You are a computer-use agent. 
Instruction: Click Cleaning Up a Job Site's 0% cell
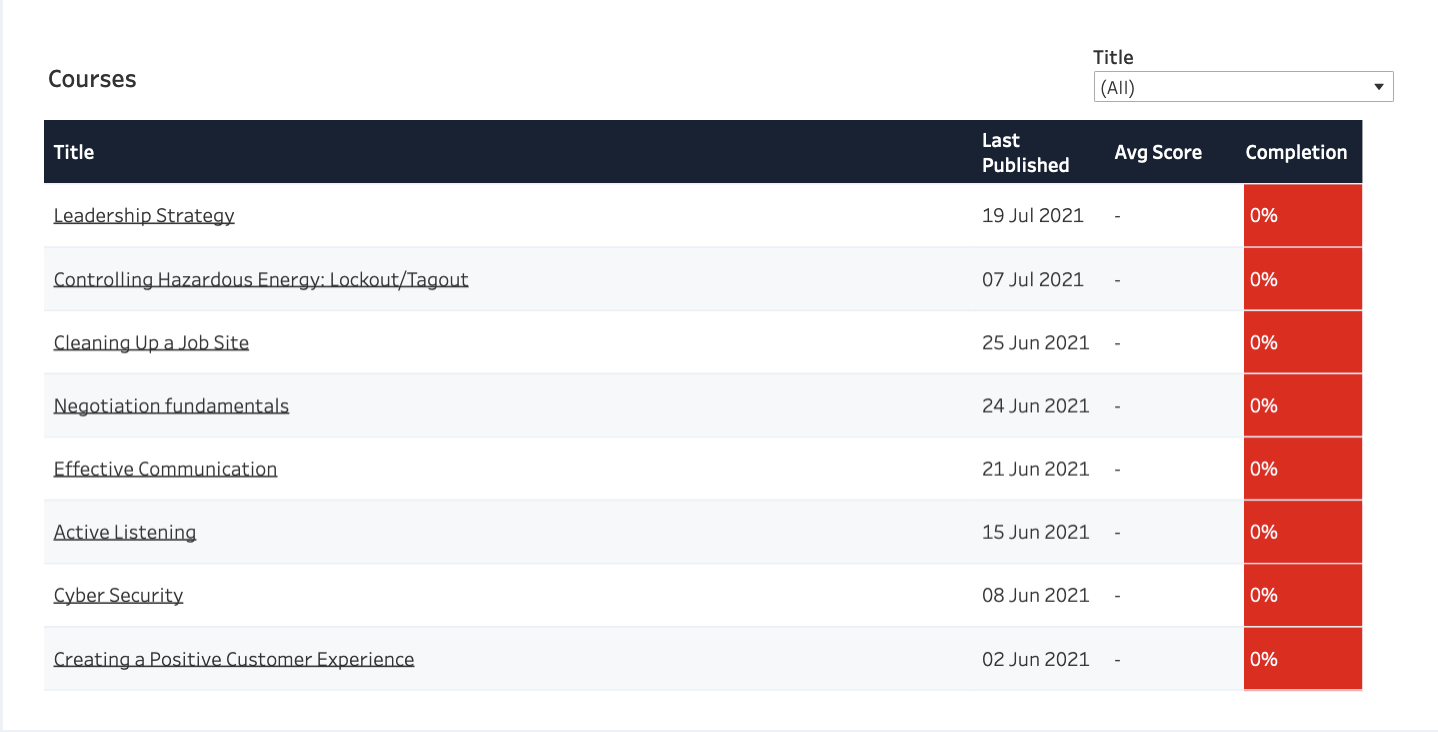coord(1303,342)
